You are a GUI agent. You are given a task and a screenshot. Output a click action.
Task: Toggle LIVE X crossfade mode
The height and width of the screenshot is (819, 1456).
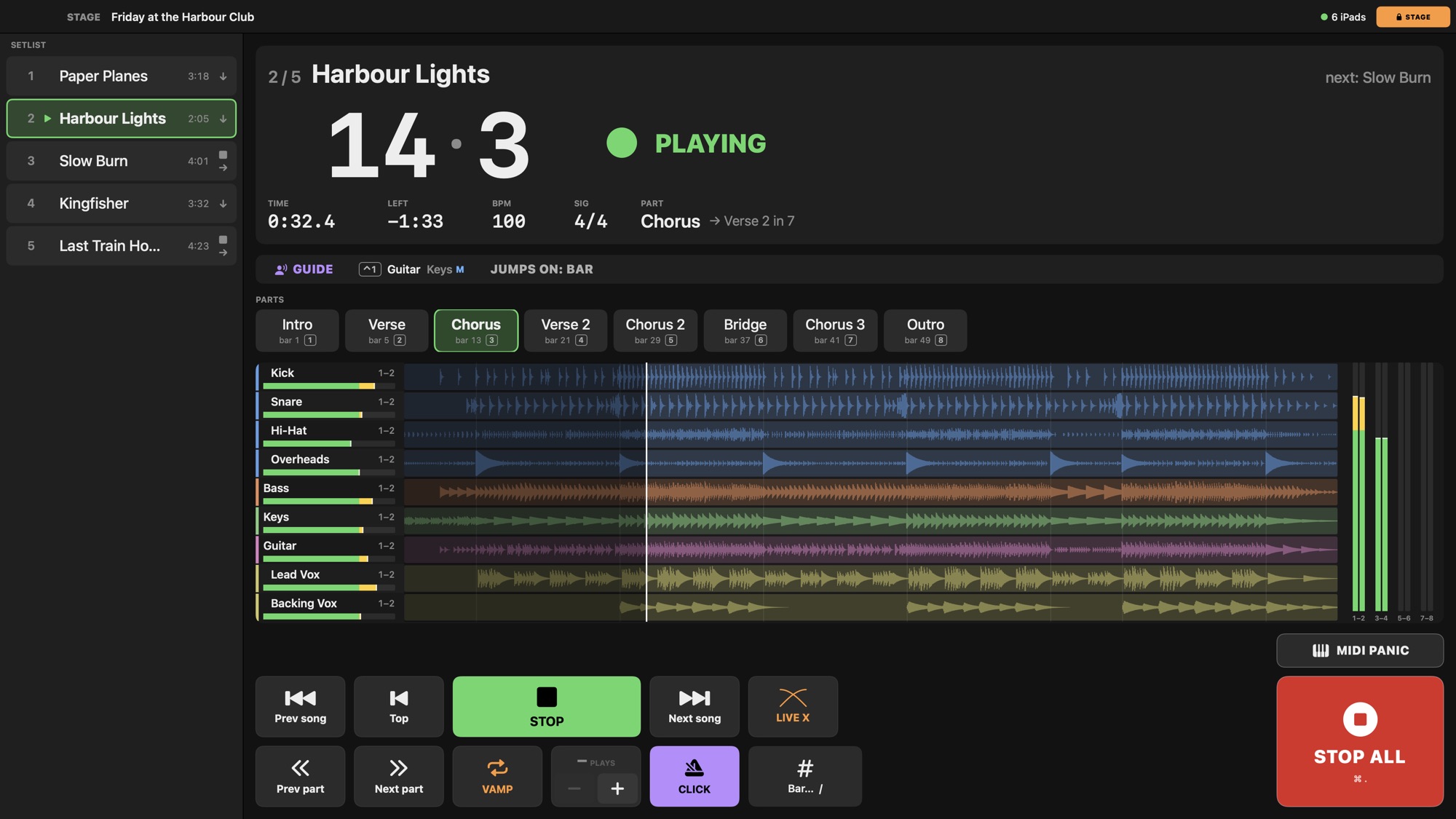pos(793,706)
